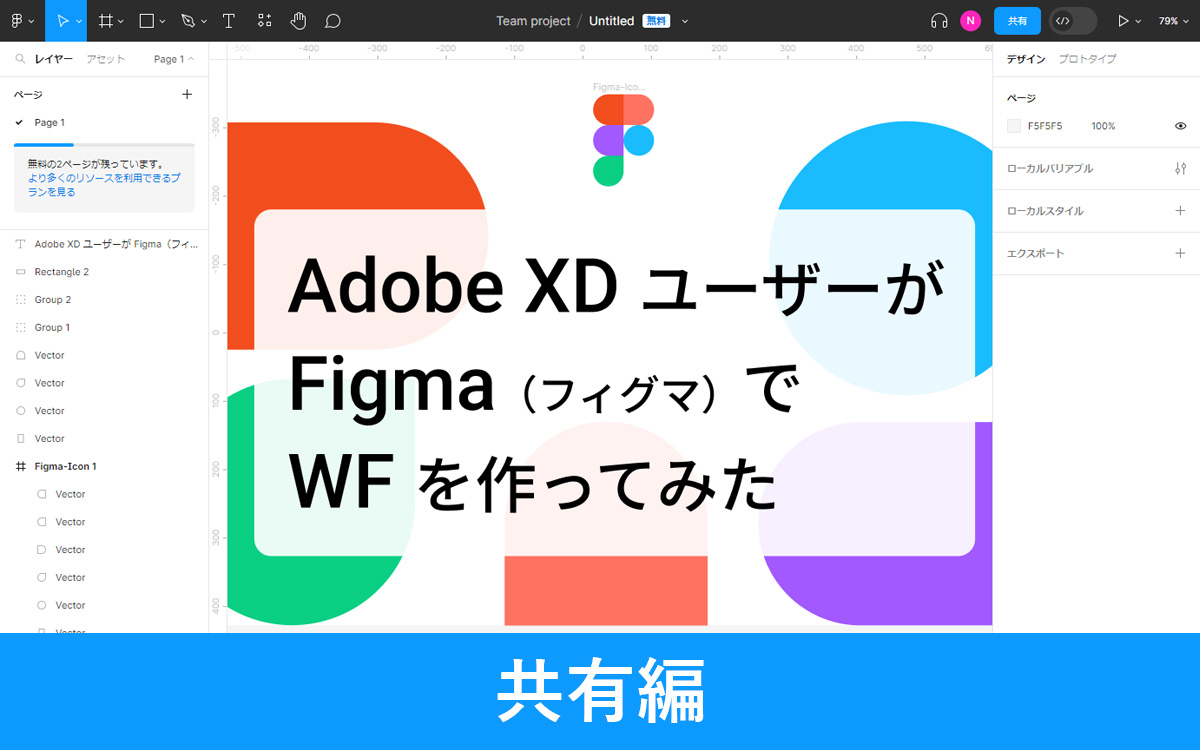Click the Untitled file name
Image resolution: width=1200 pixels, height=750 pixels.
(612, 21)
